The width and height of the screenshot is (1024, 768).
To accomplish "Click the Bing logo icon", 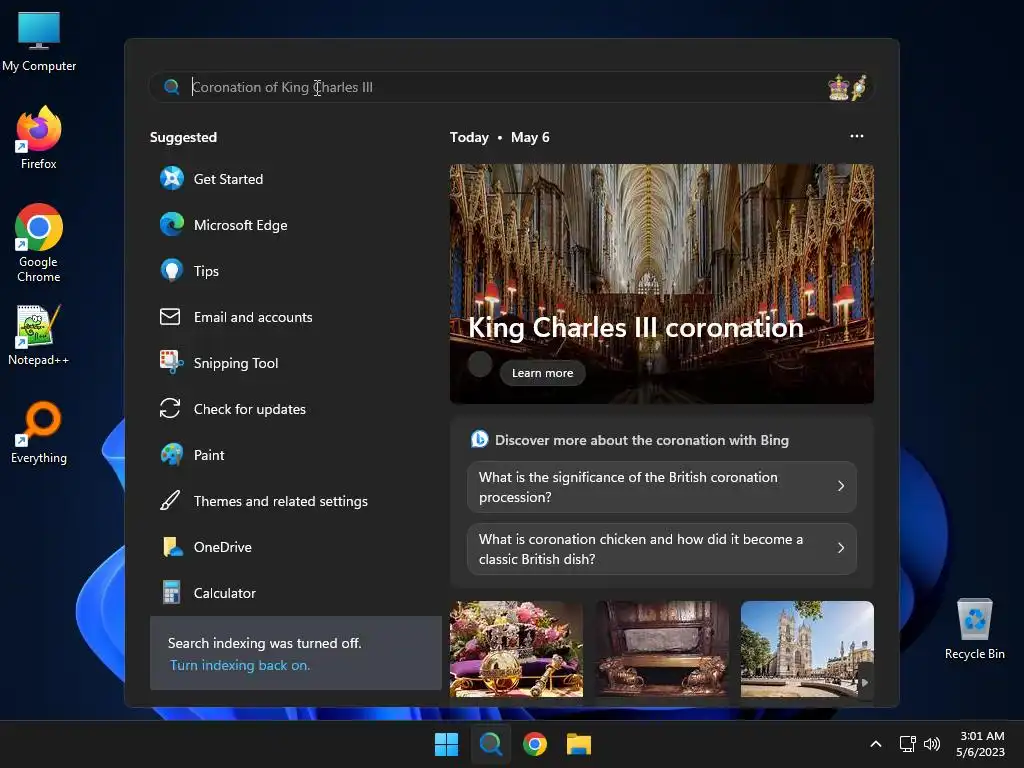I will click(x=479, y=440).
